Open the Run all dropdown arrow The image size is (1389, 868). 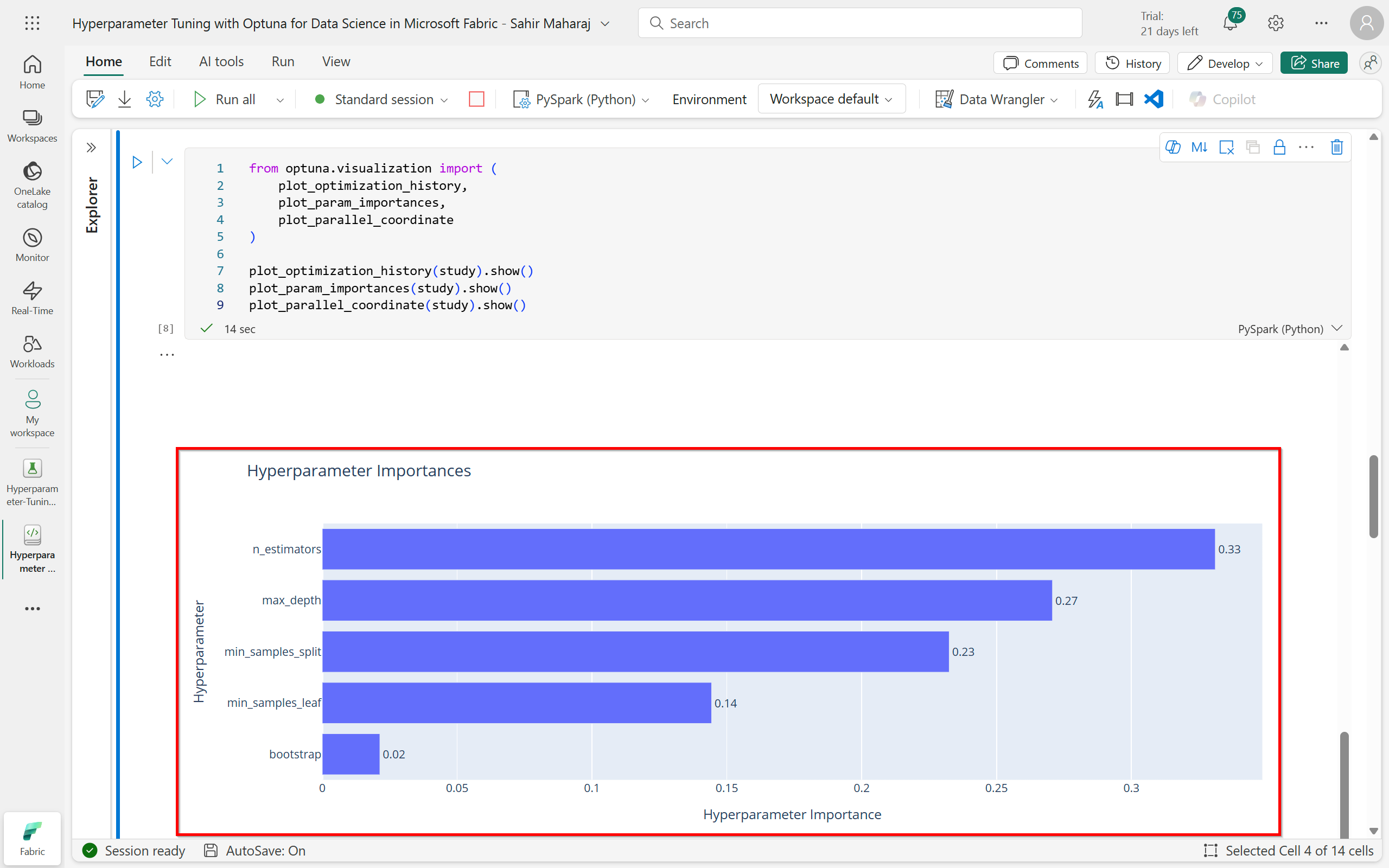tap(280, 100)
